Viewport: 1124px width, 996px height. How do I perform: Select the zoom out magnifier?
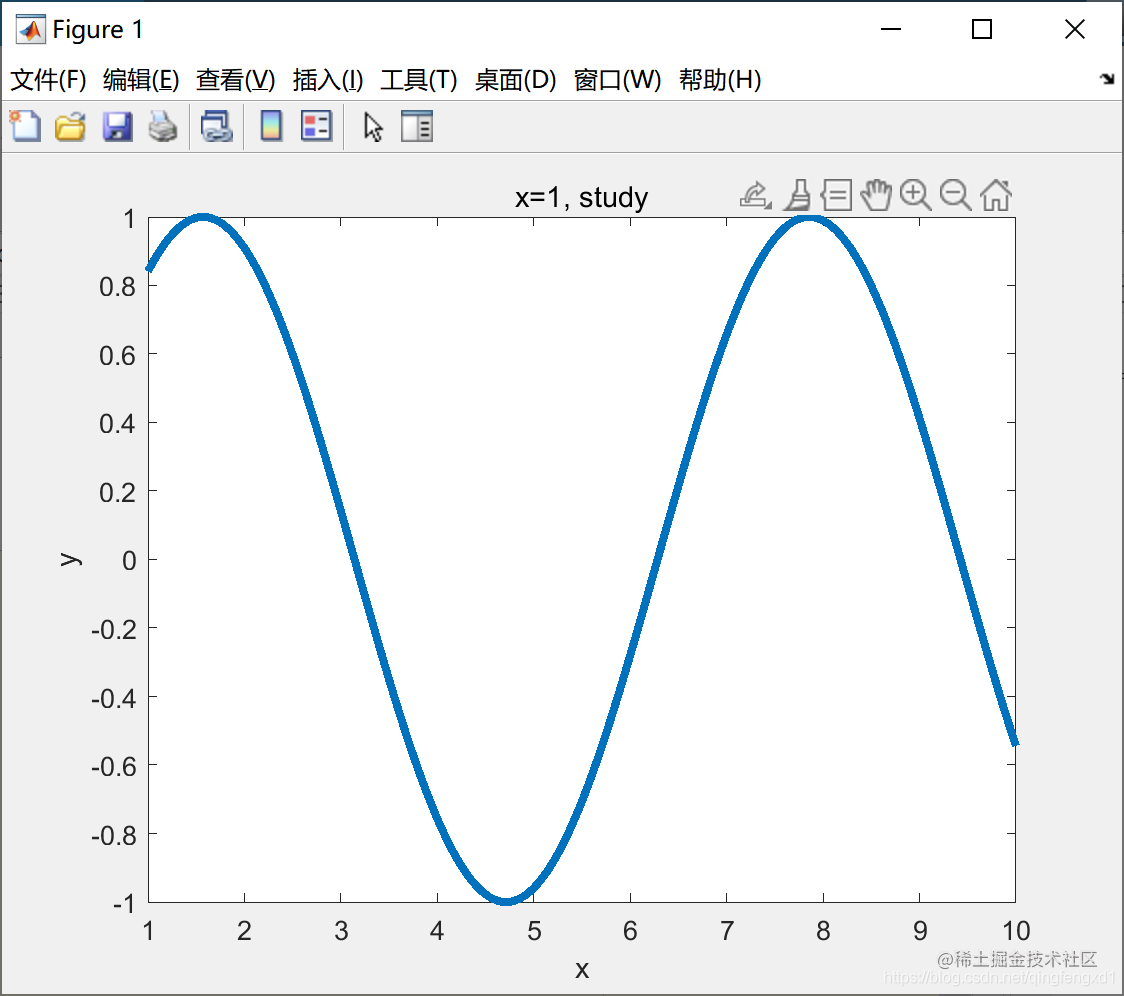(x=956, y=195)
